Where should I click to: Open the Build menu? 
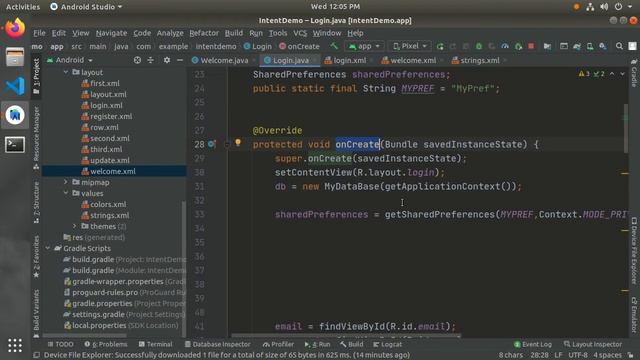coord(233,33)
